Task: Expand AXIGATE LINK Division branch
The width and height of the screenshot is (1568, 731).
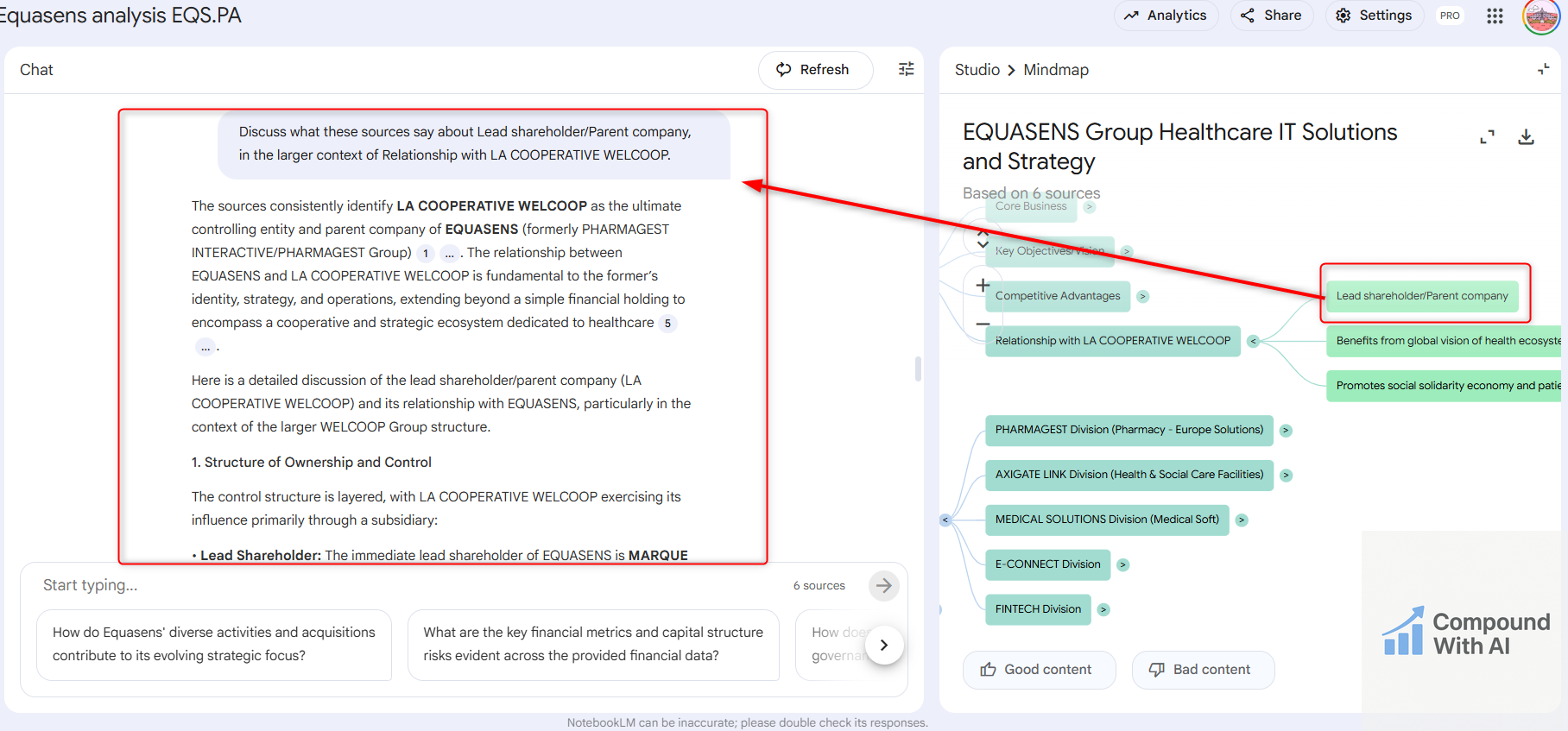Action: coord(1286,476)
